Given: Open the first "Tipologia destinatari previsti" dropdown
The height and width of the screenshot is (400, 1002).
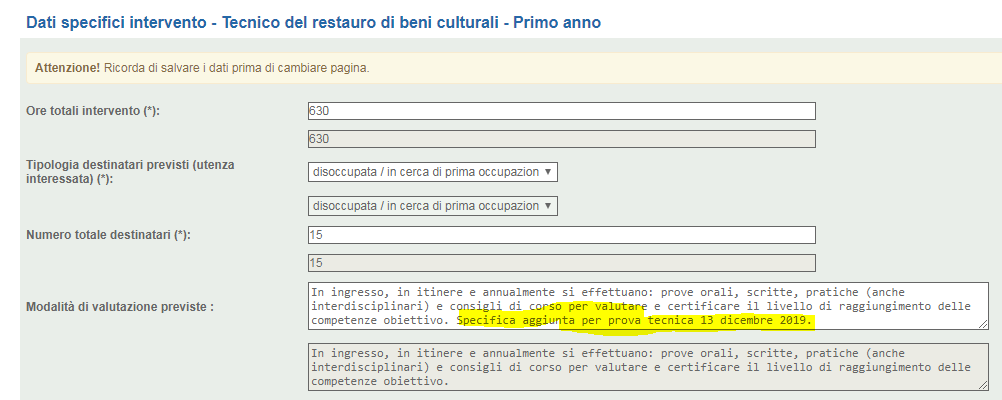Looking at the screenshot, I should tap(432, 172).
